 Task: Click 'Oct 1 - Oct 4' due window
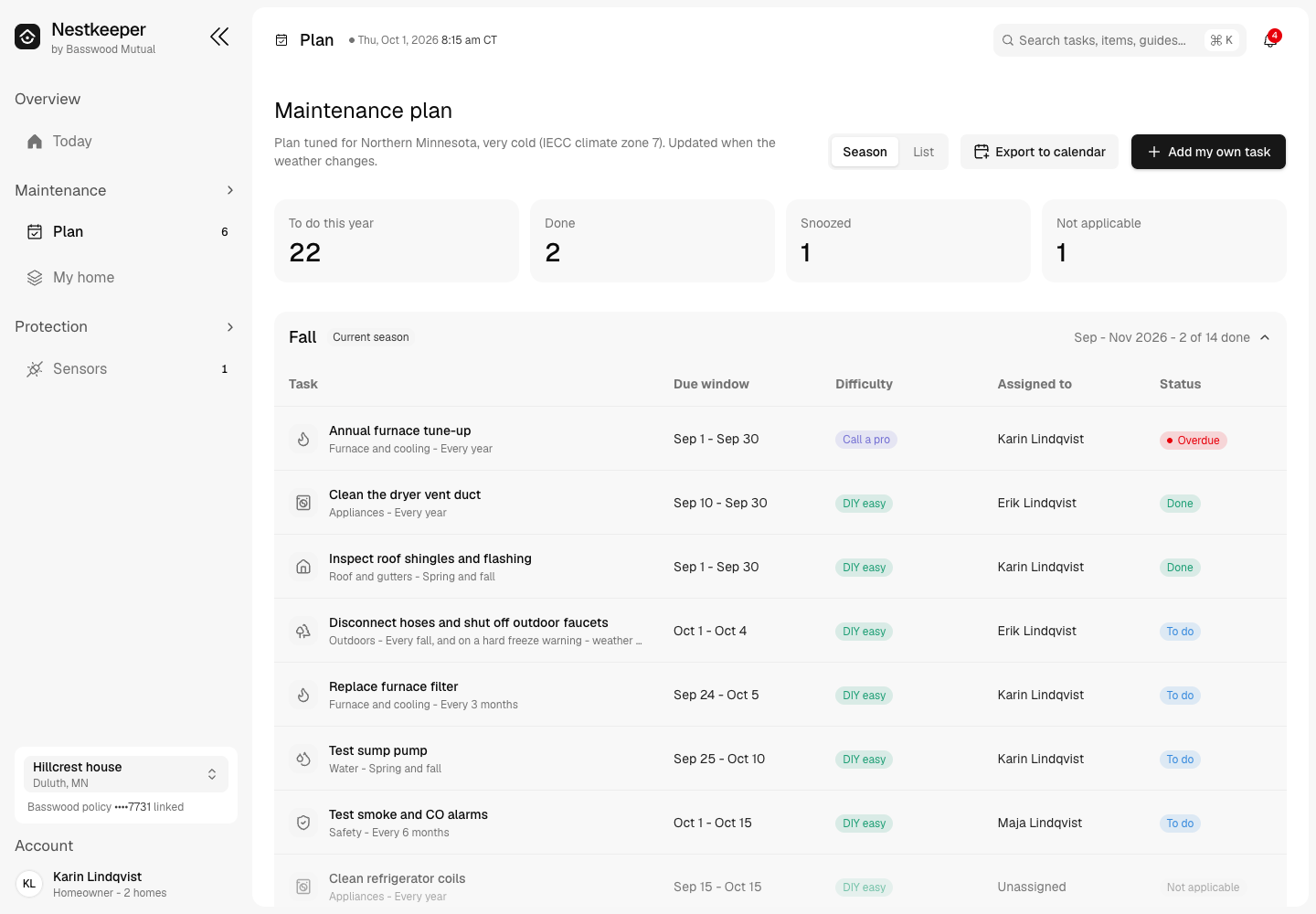[710, 631]
